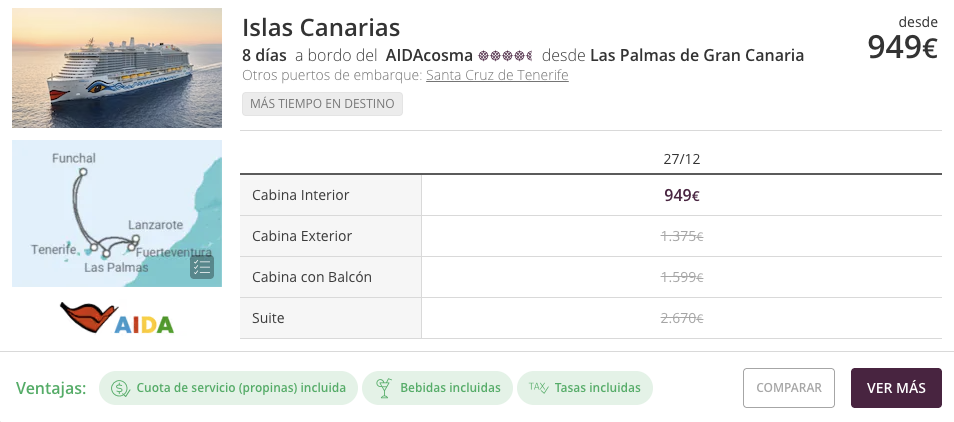Open the AIDAcosma ship photo
Screen dimensions: 954x422
tap(116, 68)
